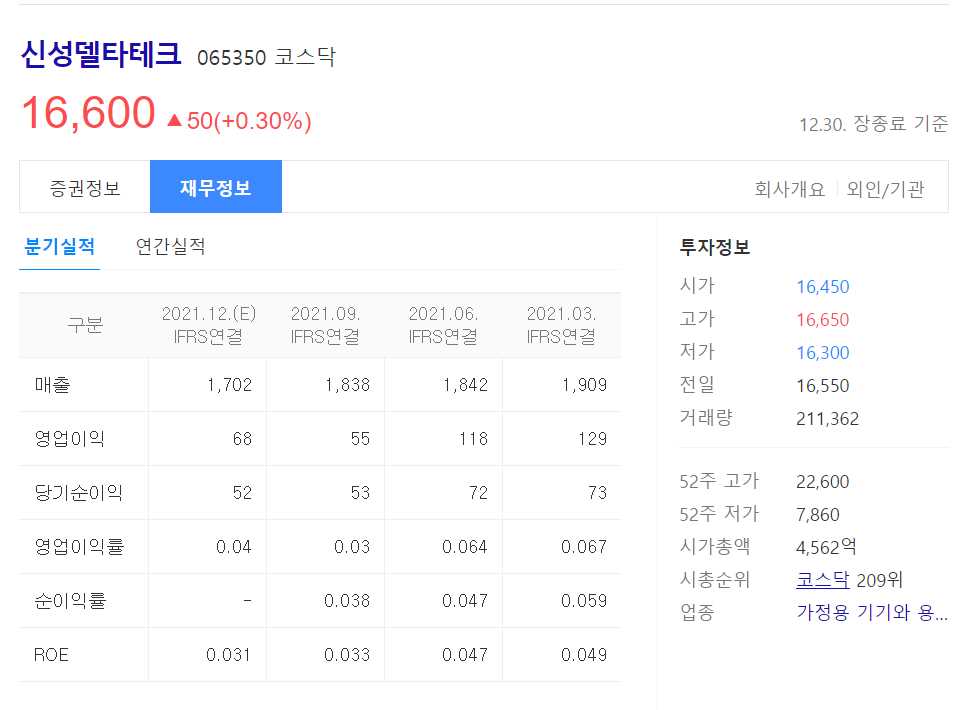Click the current price 16,600
Viewport: 963px width, 710px height.
[x=88, y=113]
